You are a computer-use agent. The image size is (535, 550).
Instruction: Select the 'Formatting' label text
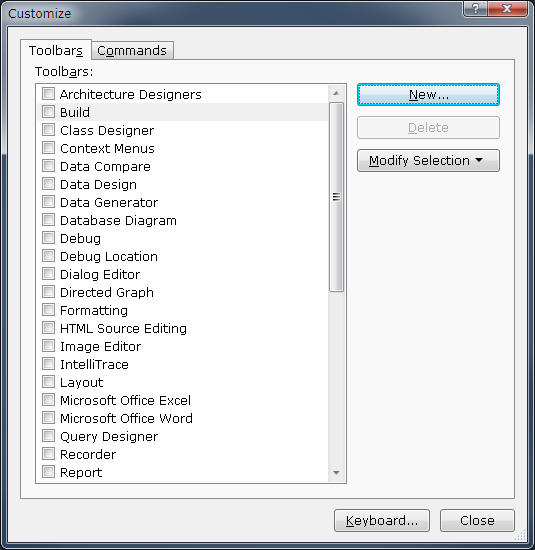tap(94, 311)
